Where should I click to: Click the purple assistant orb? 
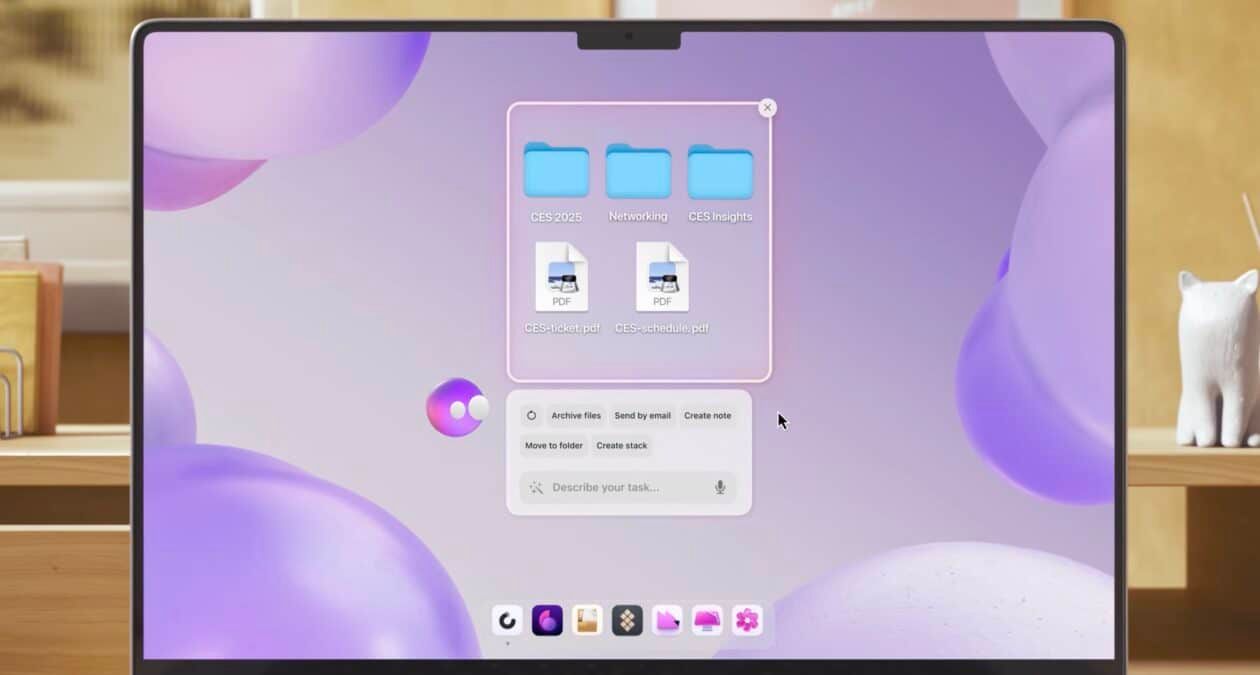457,408
